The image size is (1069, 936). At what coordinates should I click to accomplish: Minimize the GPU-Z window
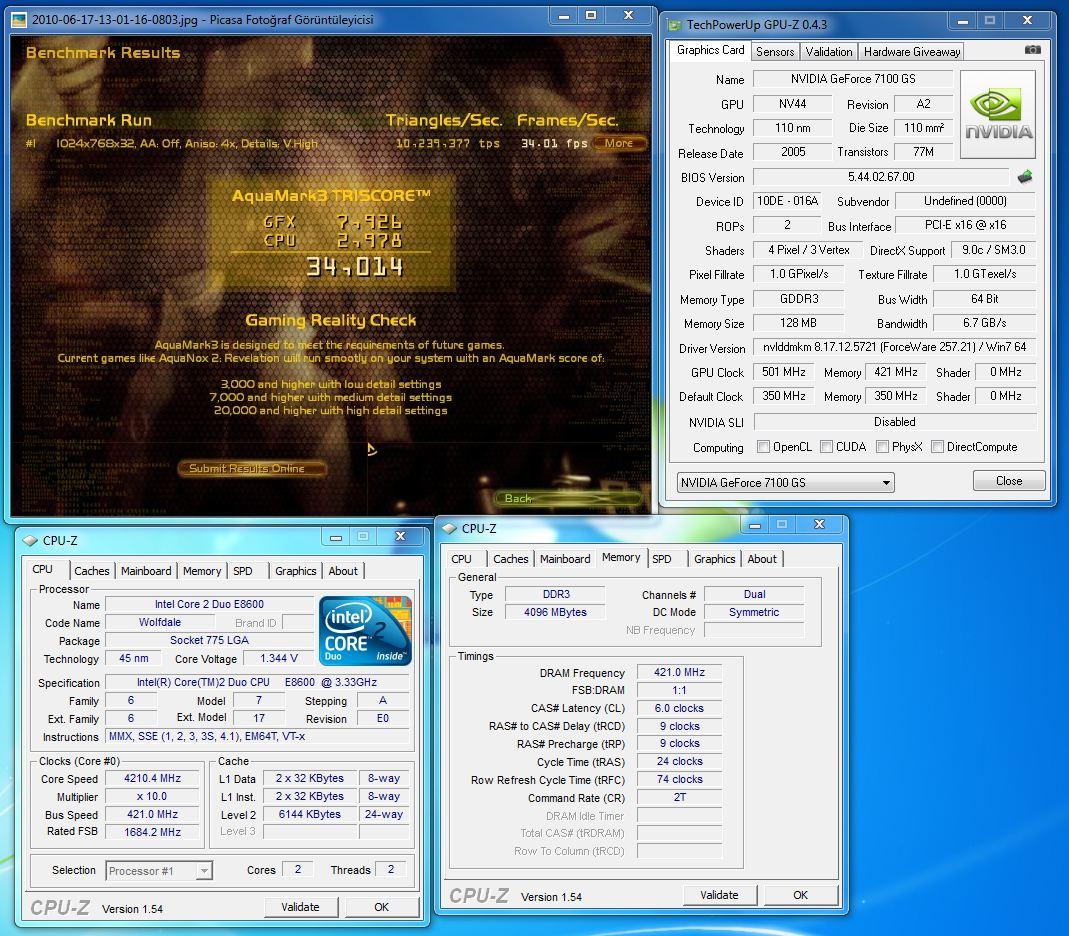point(963,21)
